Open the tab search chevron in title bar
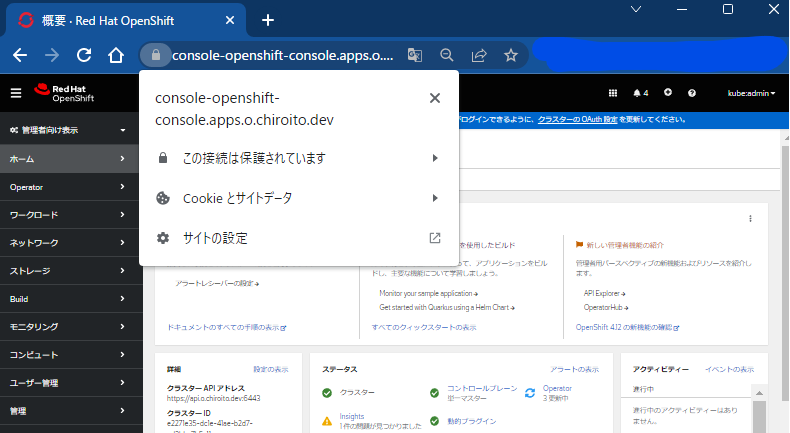Screen dimensions: 790x433 pyautogui.click(x=636, y=9)
